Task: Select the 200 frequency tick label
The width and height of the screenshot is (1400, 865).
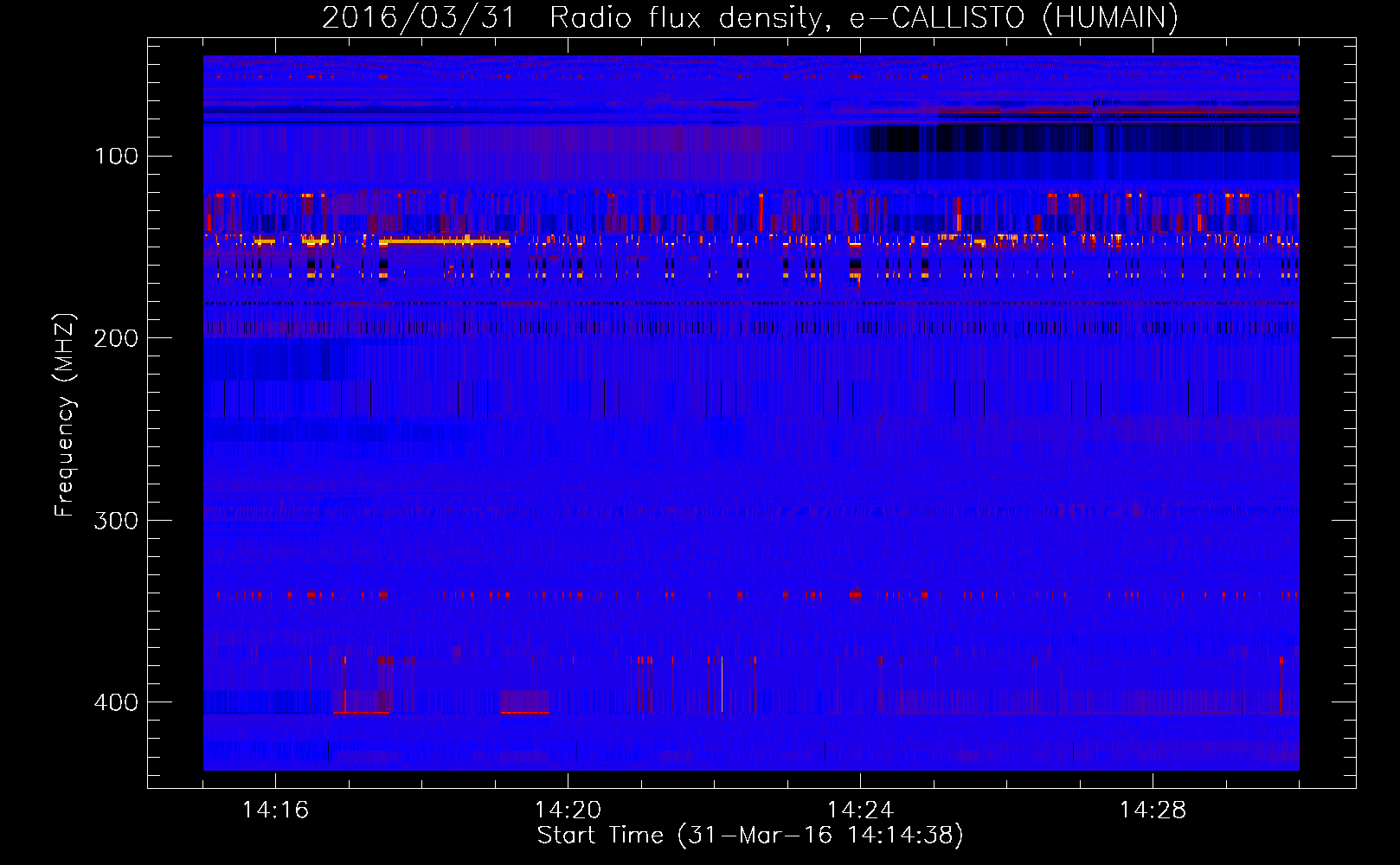Action: (116, 337)
